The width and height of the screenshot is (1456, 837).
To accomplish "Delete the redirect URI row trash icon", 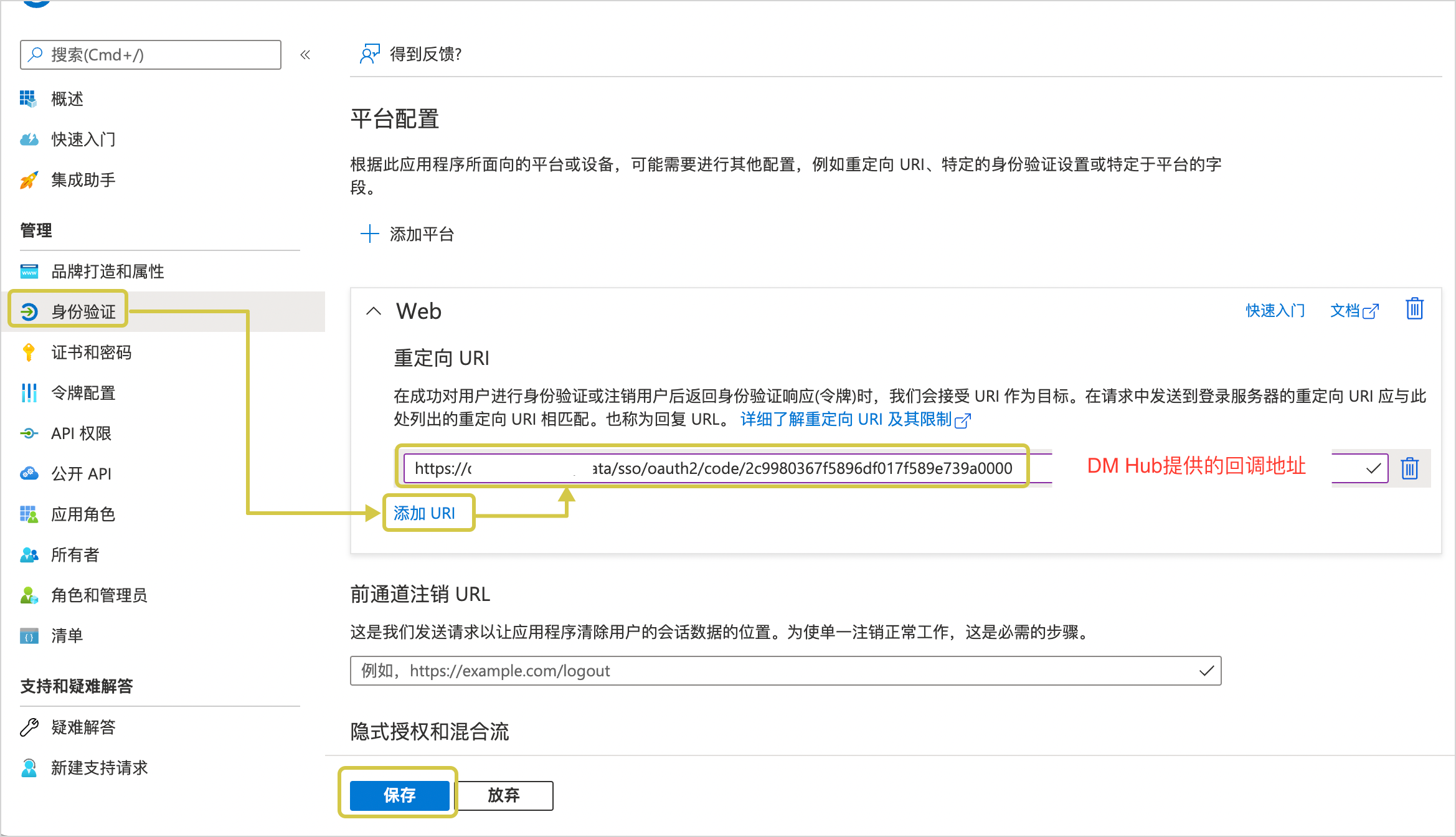I will (x=1410, y=468).
